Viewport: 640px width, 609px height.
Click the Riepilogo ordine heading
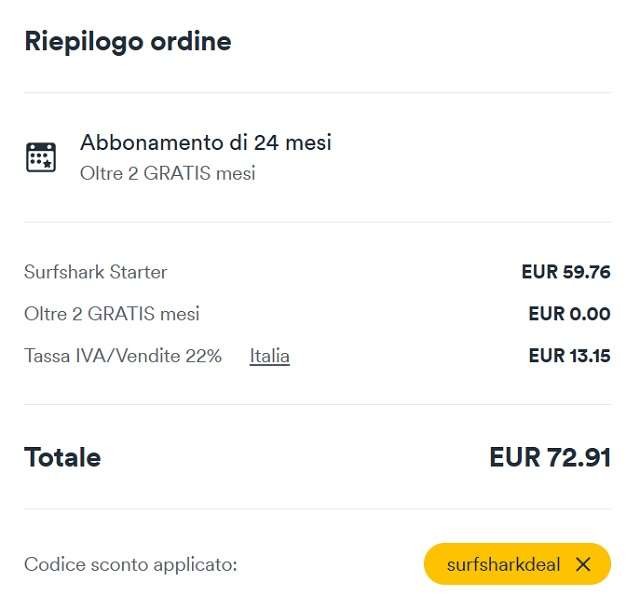(128, 42)
